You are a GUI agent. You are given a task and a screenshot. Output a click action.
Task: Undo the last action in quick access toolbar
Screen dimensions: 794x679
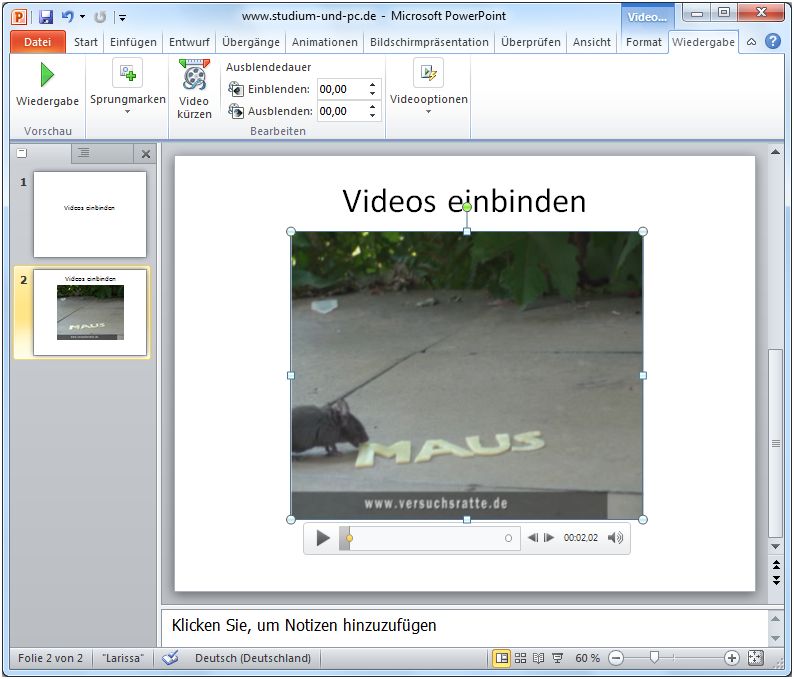click(x=67, y=17)
